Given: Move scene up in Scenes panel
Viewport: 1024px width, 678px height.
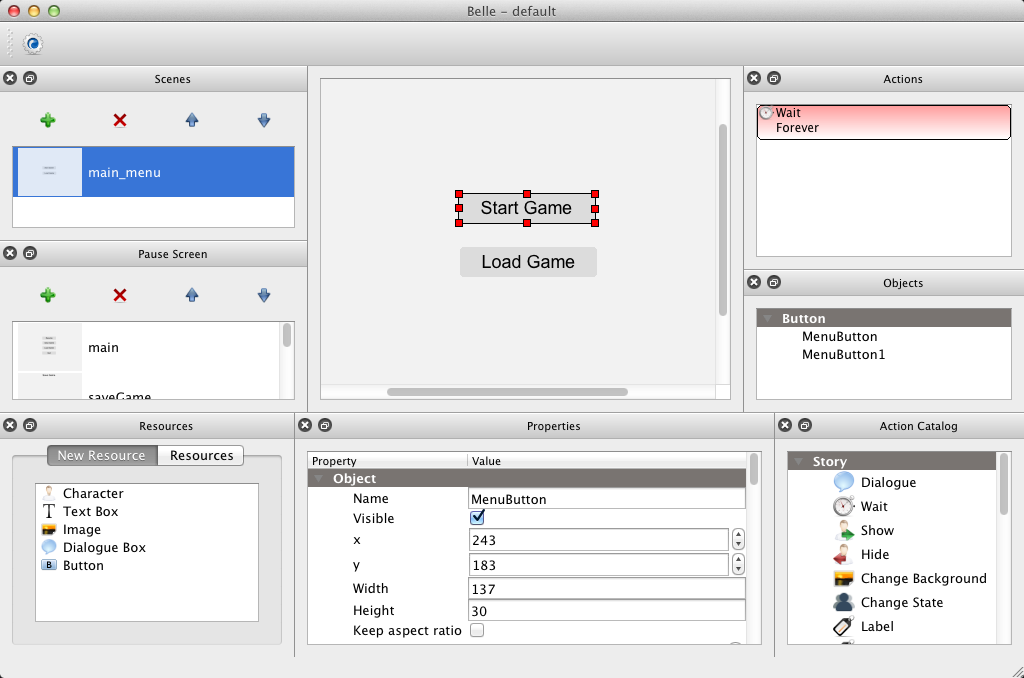Looking at the screenshot, I should point(191,120).
